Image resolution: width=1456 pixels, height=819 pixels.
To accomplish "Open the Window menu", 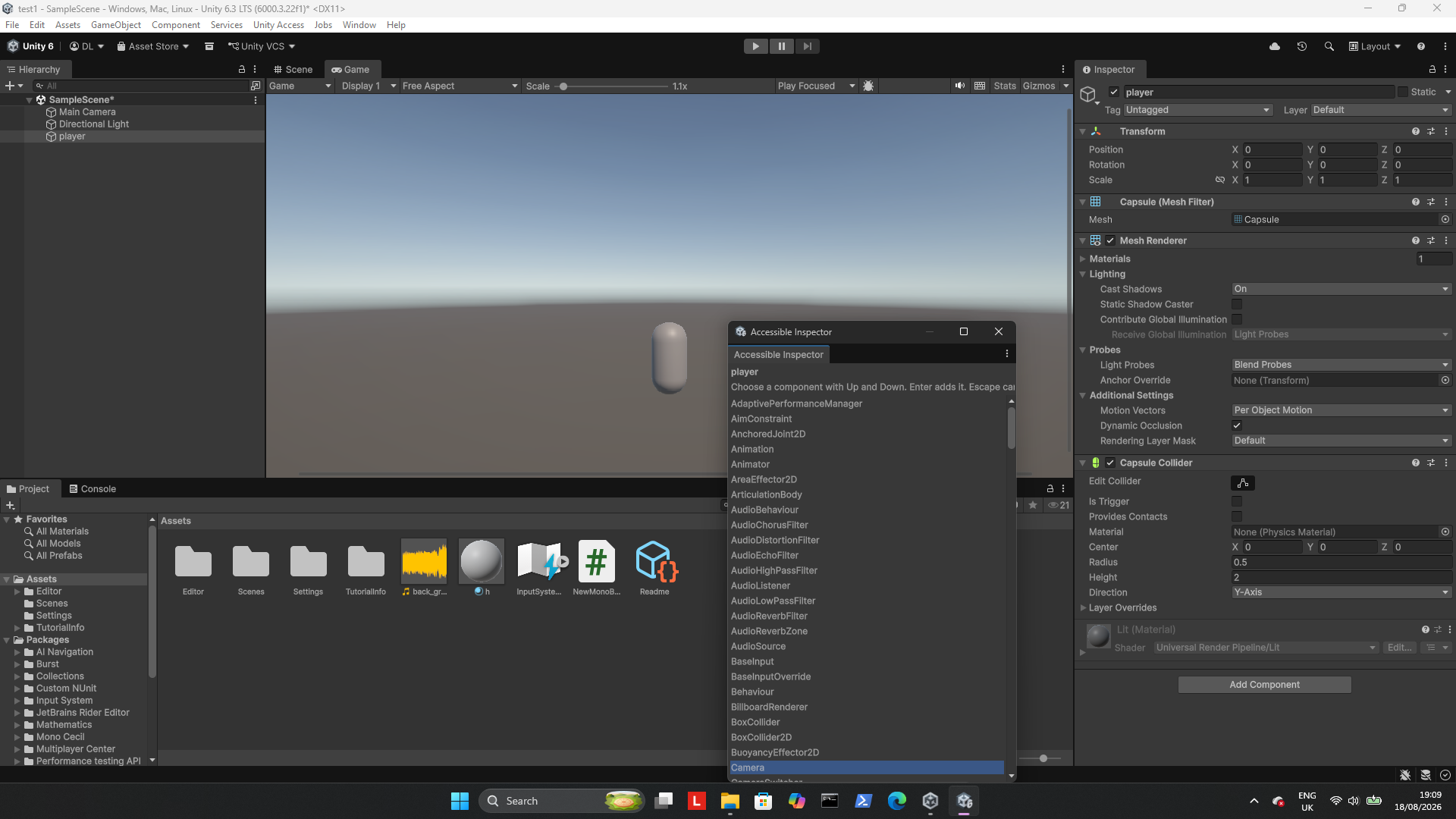I will pos(359,24).
